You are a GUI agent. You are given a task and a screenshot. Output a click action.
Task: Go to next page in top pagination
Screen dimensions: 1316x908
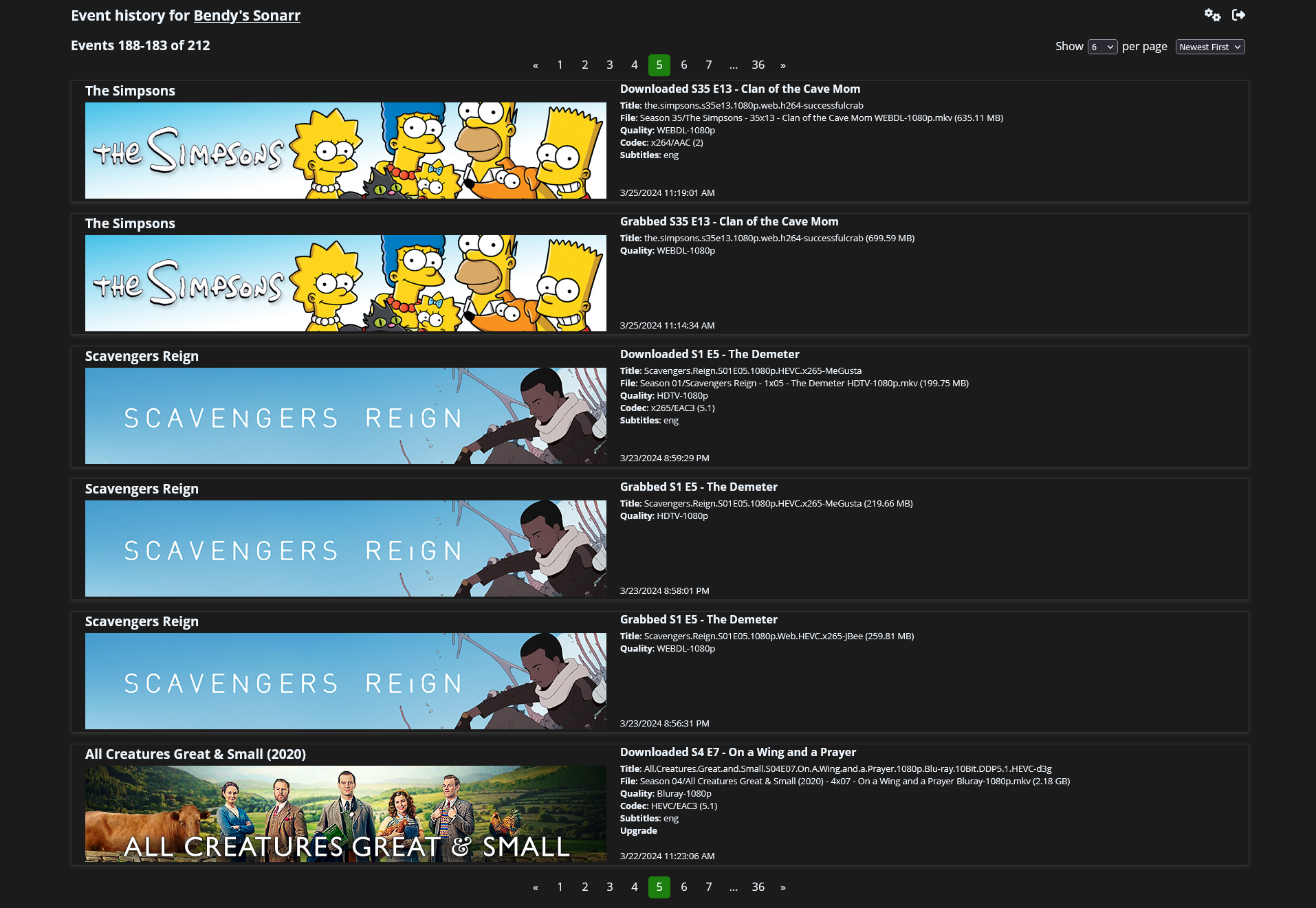(783, 65)
